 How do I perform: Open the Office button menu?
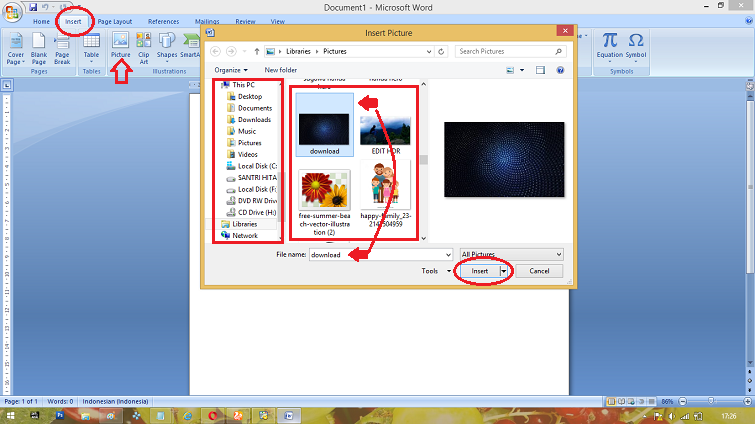[x=12, y=12]
